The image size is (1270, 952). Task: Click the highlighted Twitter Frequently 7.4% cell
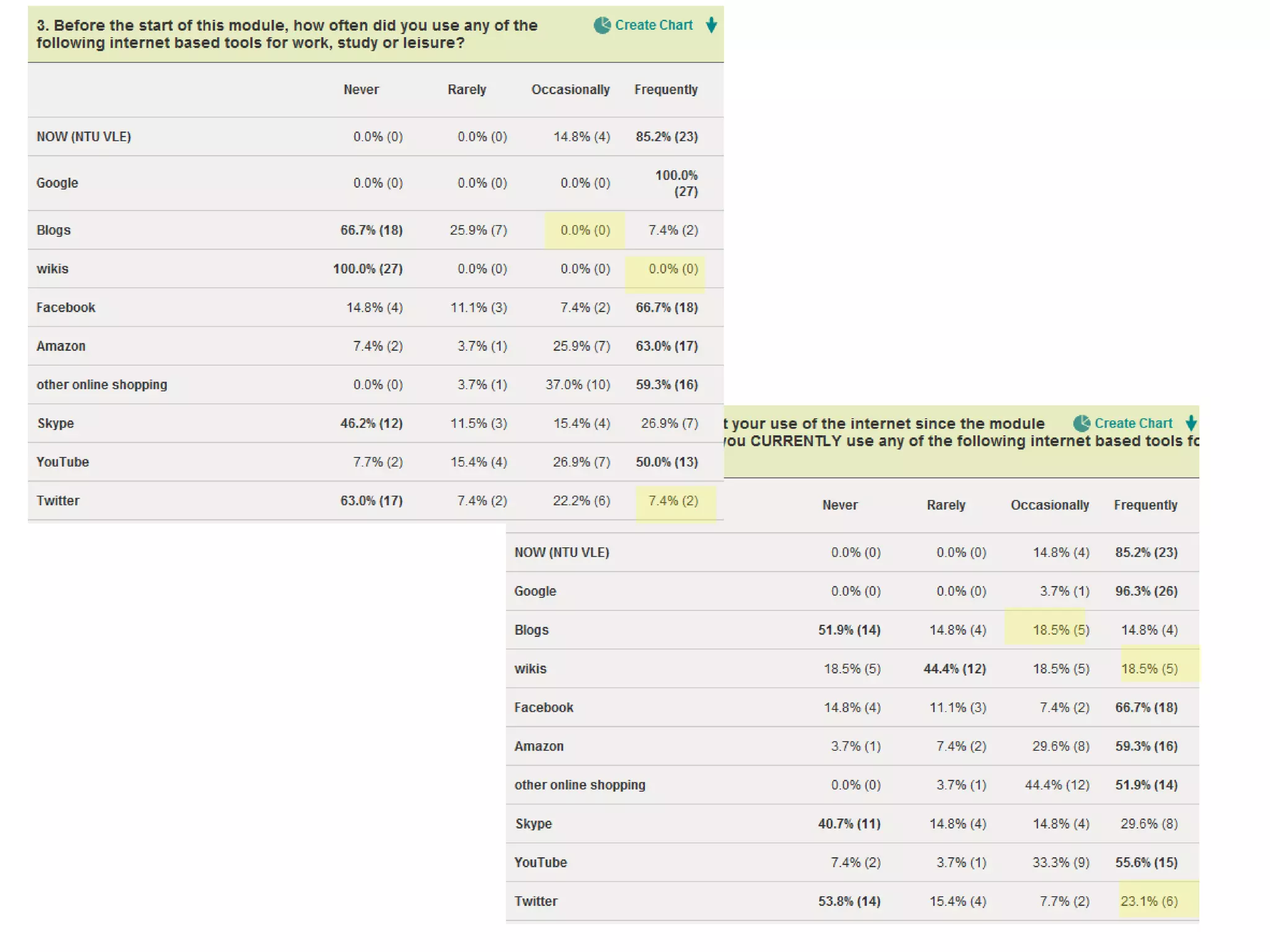pyautogui.click(x=673, y=501)
